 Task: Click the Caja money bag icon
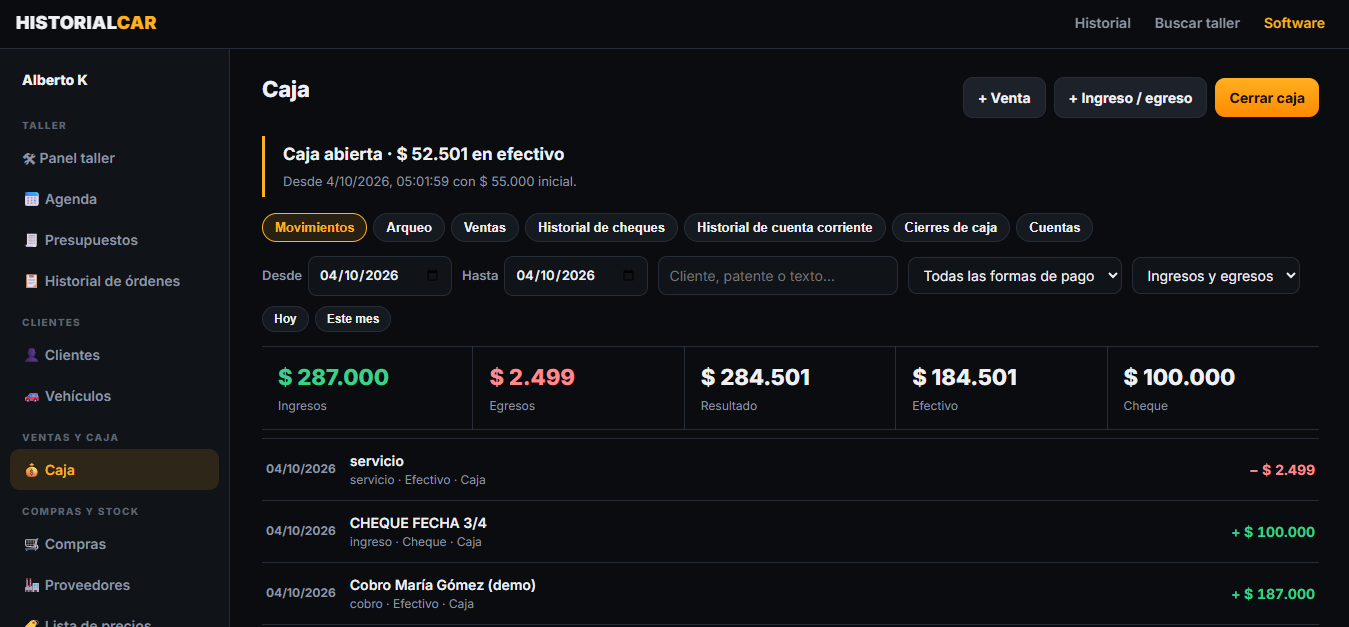point(31,470)
